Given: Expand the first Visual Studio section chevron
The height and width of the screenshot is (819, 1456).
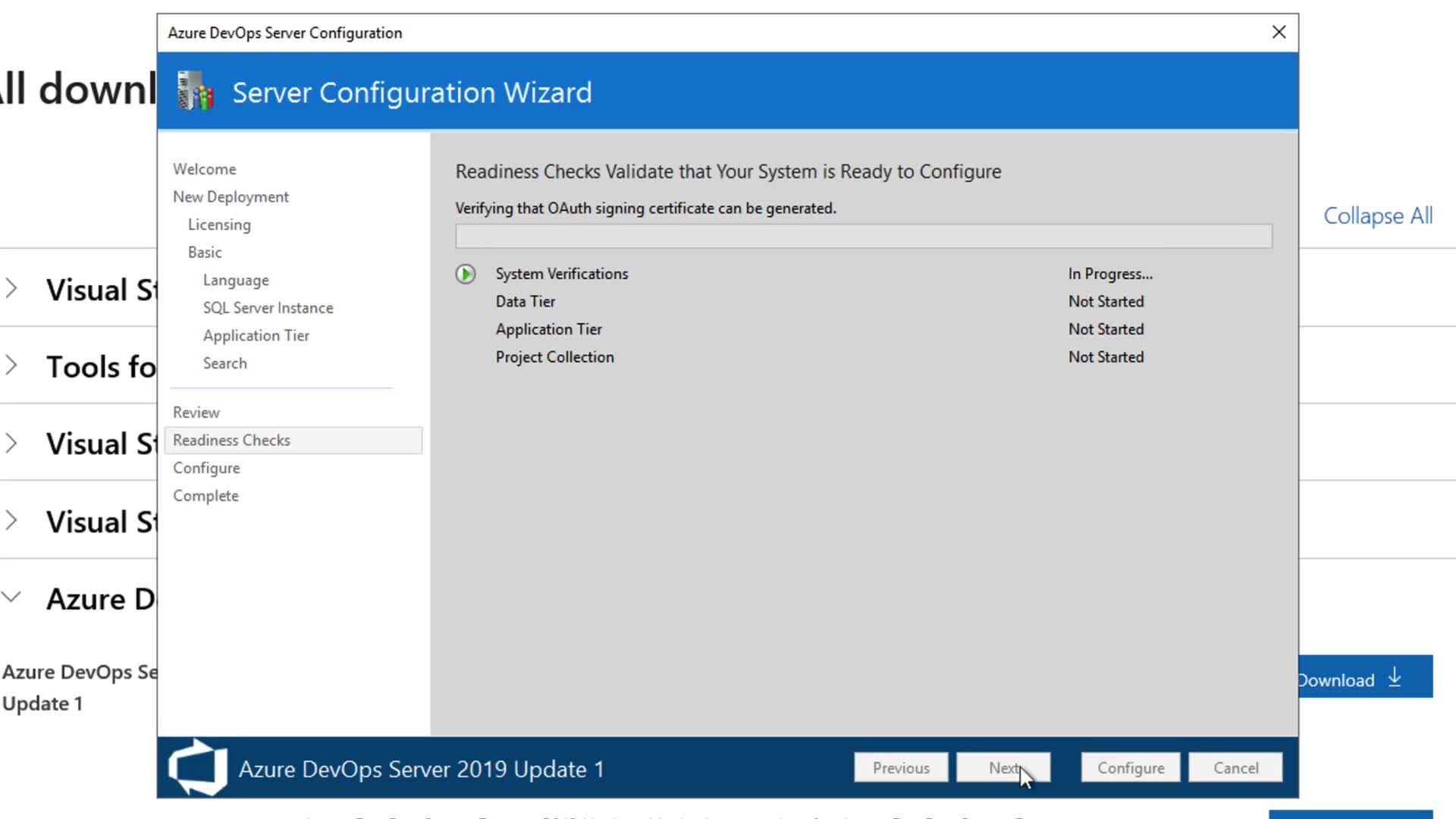Looking at the screenshot, I should point(11,289).
